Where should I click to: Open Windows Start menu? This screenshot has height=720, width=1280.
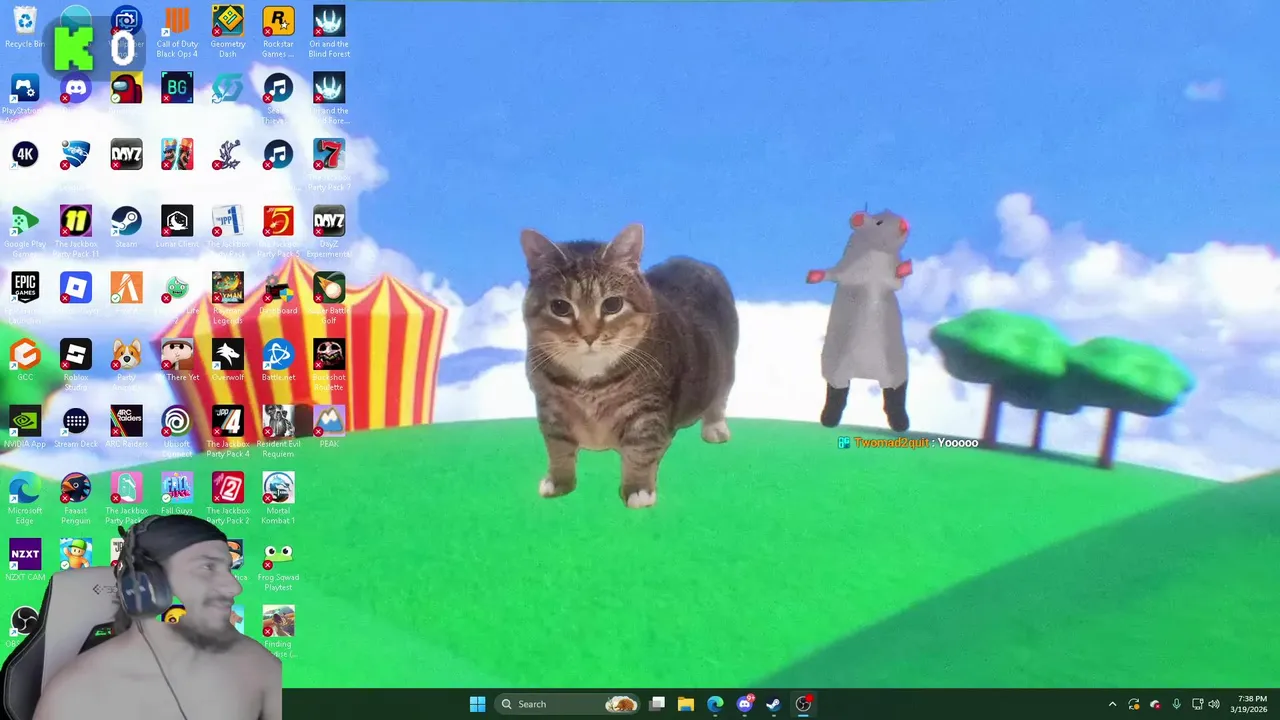click(477, 704)
